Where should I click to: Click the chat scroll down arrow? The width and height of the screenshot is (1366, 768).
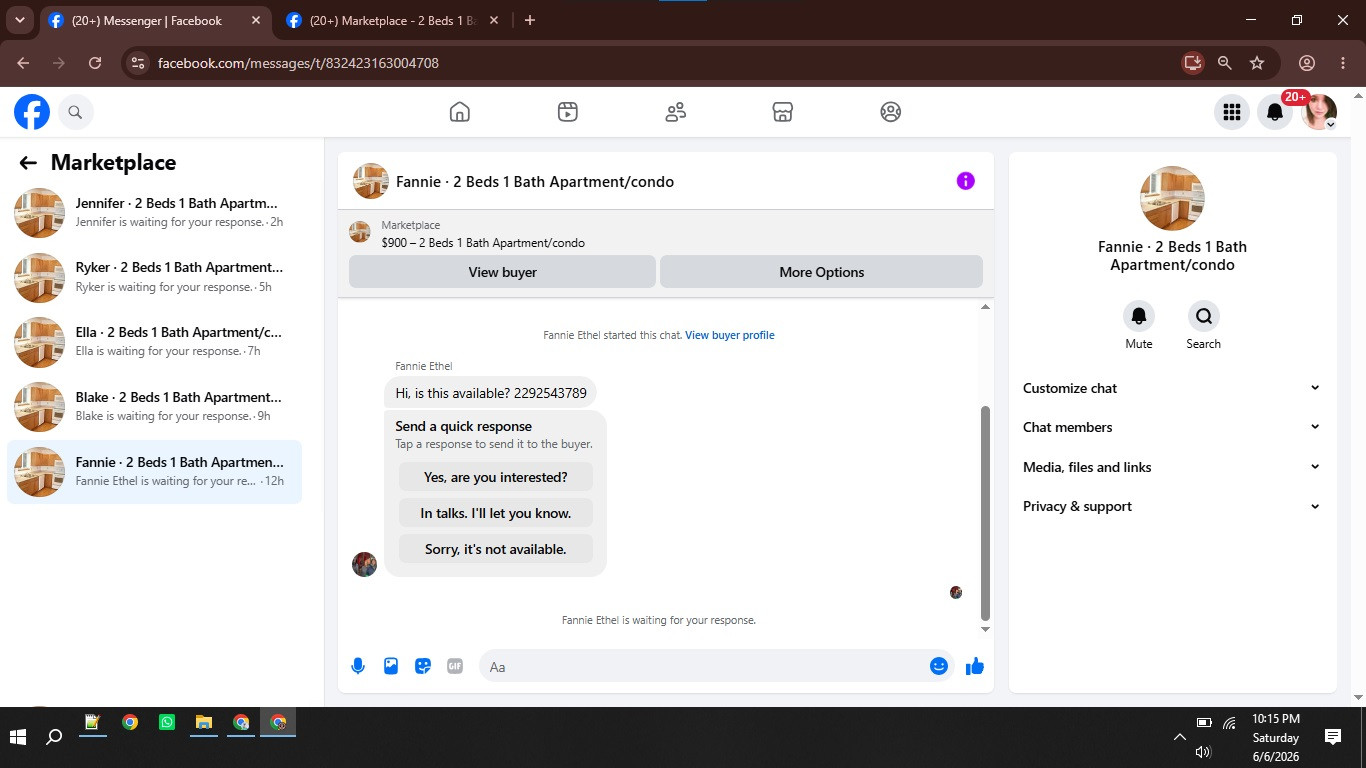point(985,629)
